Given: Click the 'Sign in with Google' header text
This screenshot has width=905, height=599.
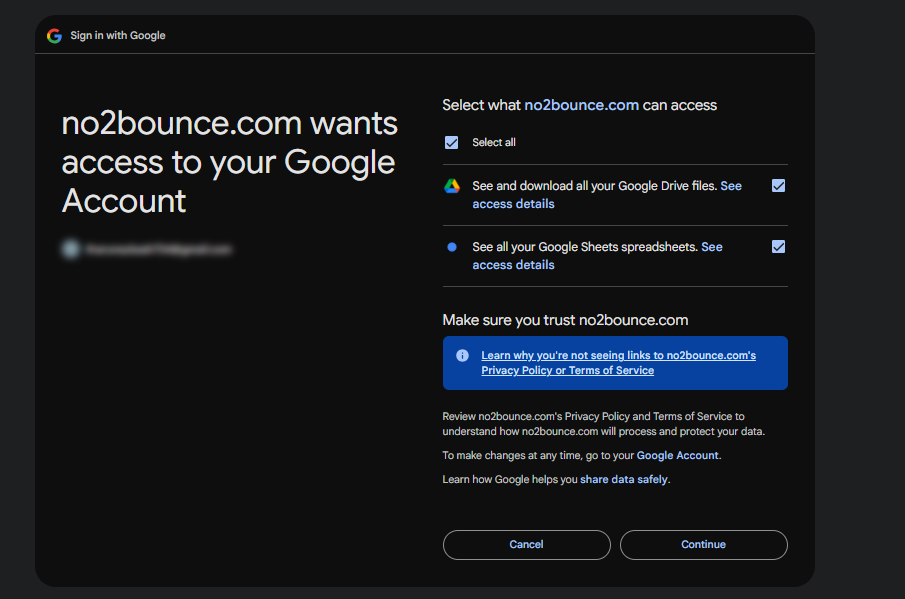Looking at the screenshot, I should point(118,36).
